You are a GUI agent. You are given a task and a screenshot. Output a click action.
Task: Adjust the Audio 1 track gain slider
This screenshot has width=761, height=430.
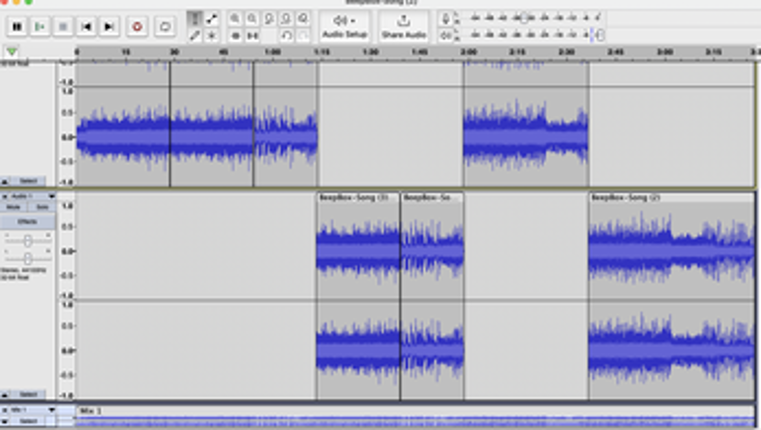28,240
